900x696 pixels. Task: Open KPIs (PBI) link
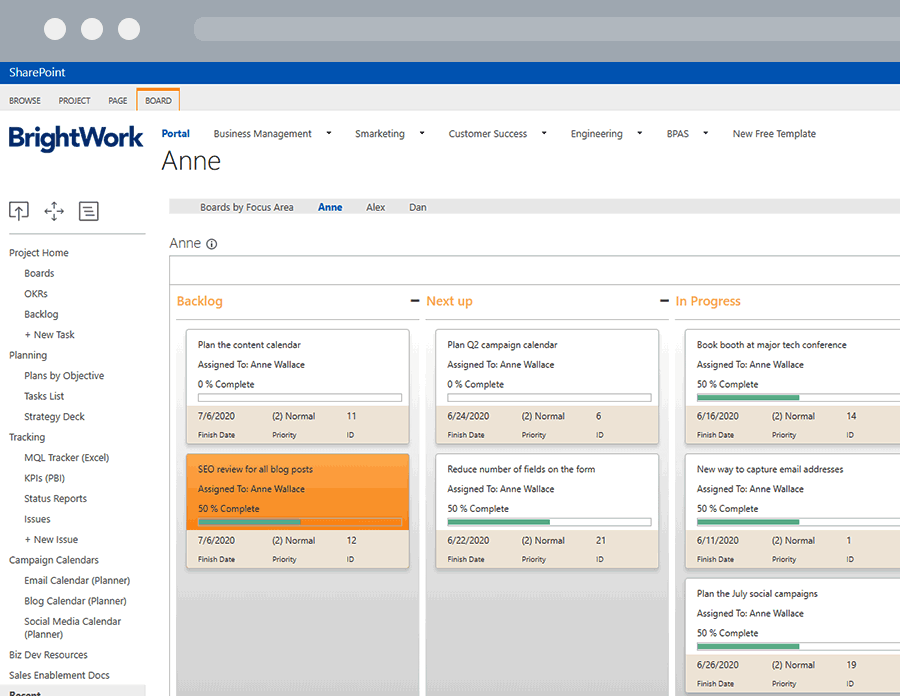pyautogui.click(x=44, y=478)
